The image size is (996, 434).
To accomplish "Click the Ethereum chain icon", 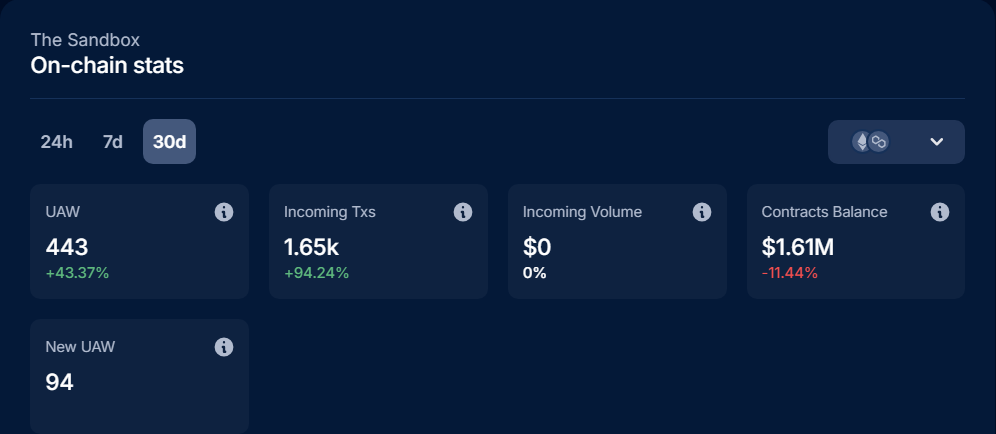I will (861, 142).
